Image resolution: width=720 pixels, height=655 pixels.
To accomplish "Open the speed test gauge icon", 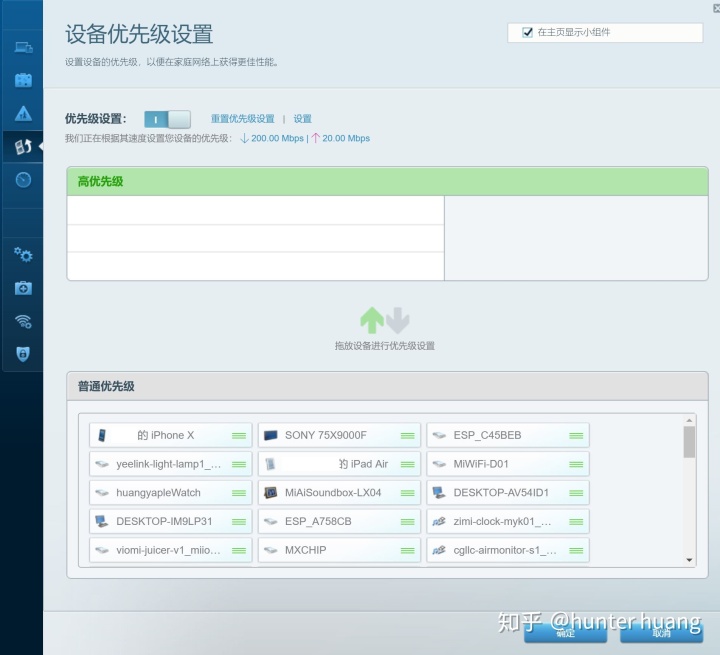I will [23, 180].
